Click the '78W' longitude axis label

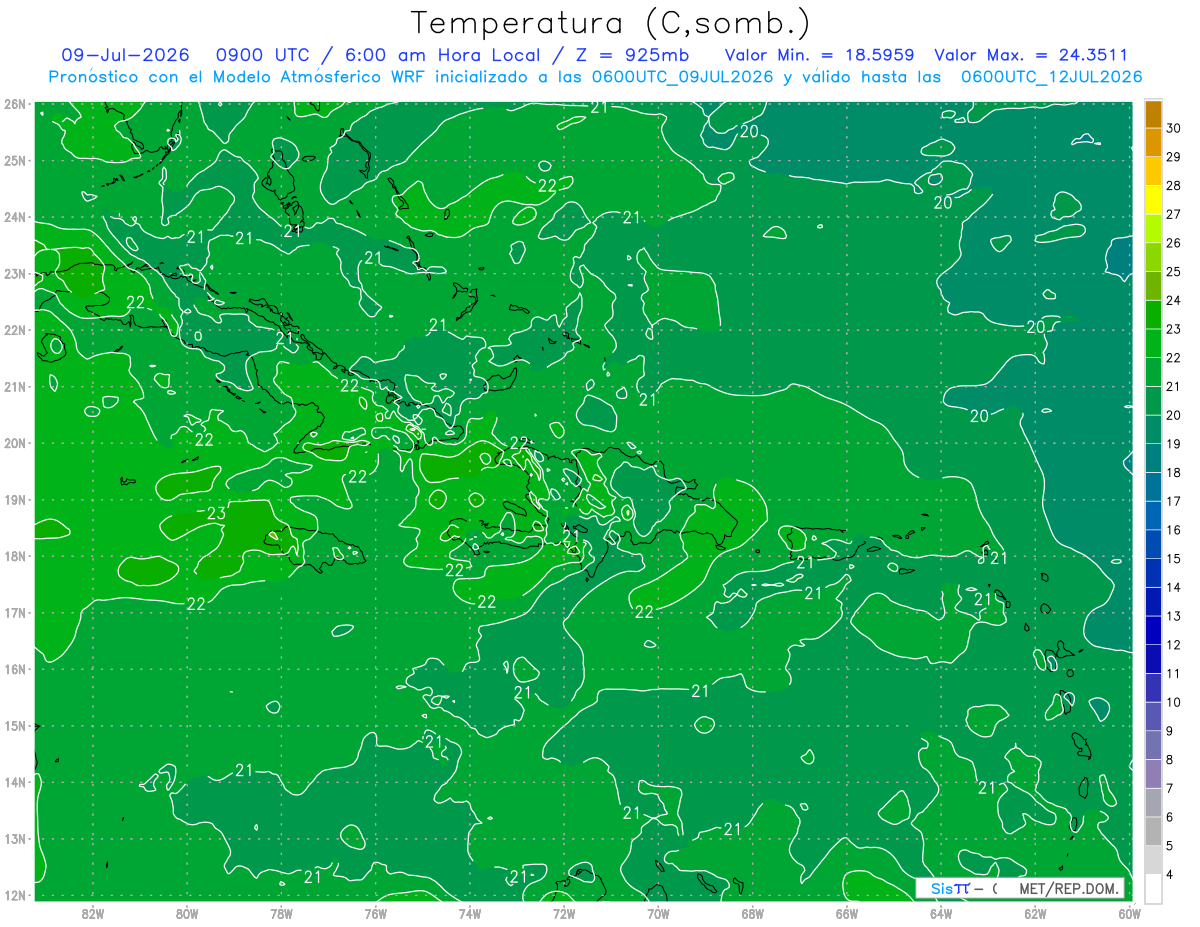(x=281, y=912)
